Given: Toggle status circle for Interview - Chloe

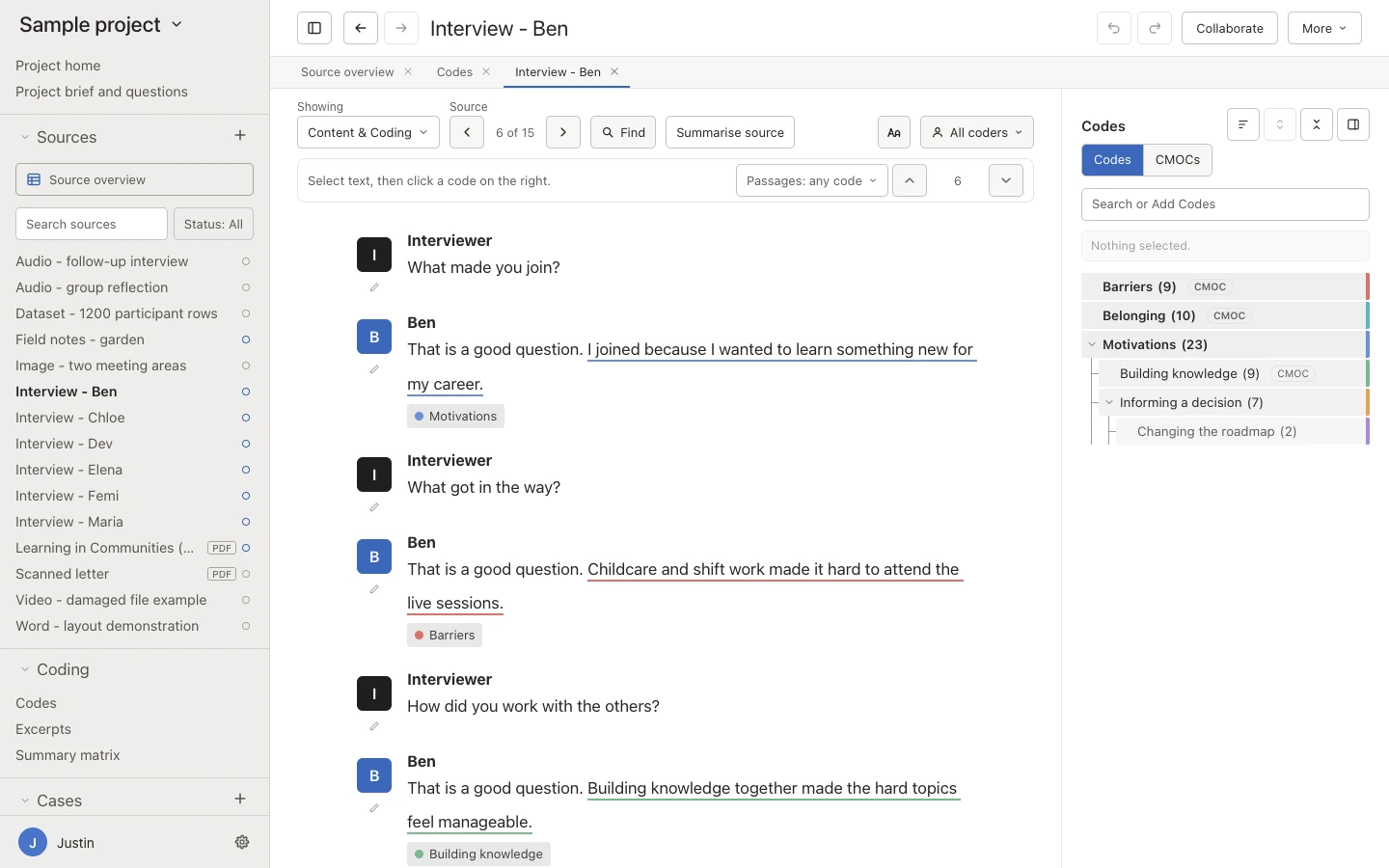Looking at the screenshot, I should coord(246,418).
